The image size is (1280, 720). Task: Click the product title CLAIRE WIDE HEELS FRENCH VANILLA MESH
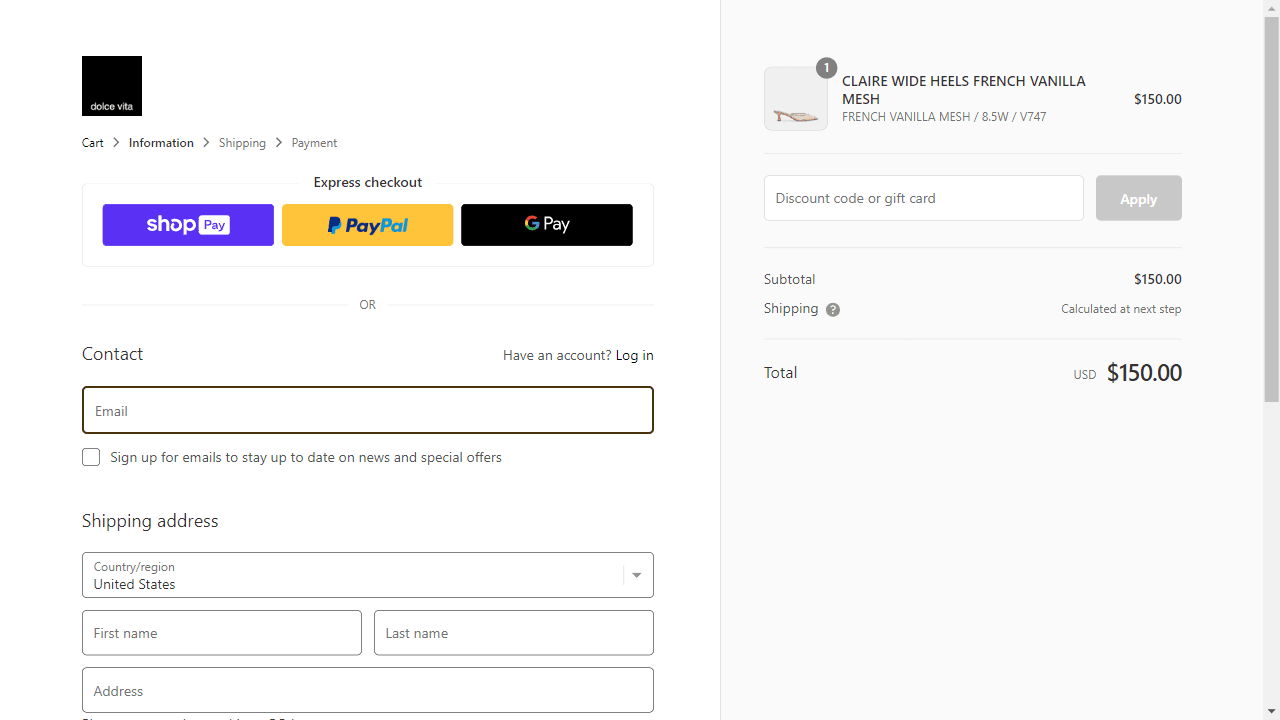tap(964, 90)
